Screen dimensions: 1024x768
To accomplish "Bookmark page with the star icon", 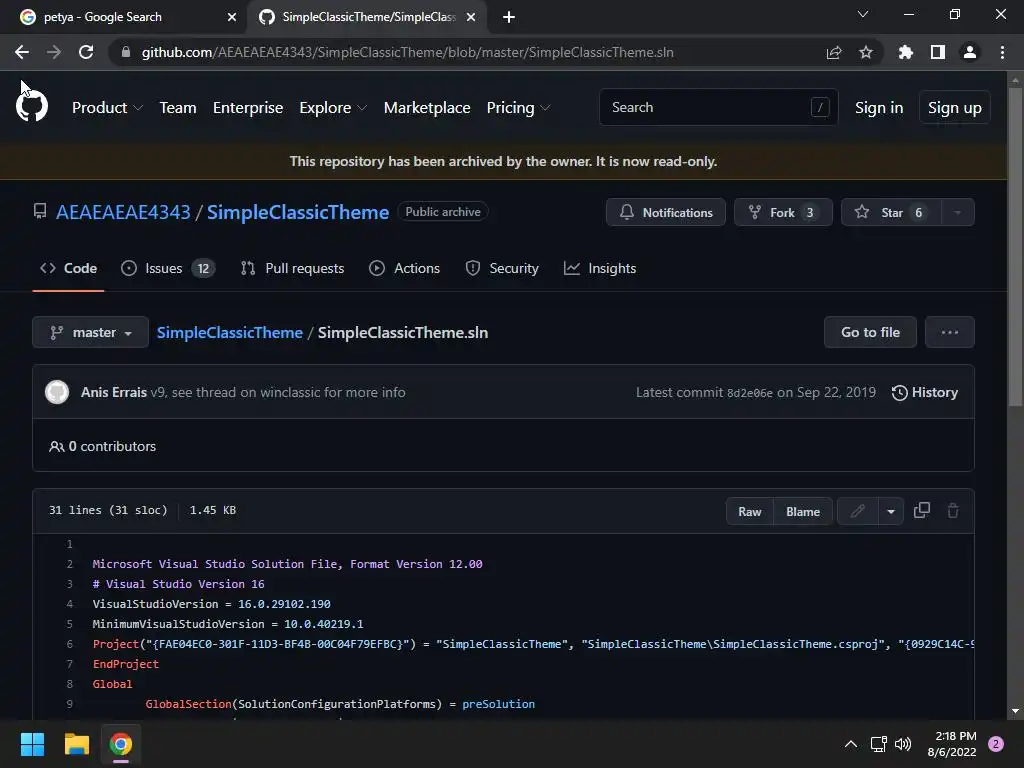I will coord(866,52).
